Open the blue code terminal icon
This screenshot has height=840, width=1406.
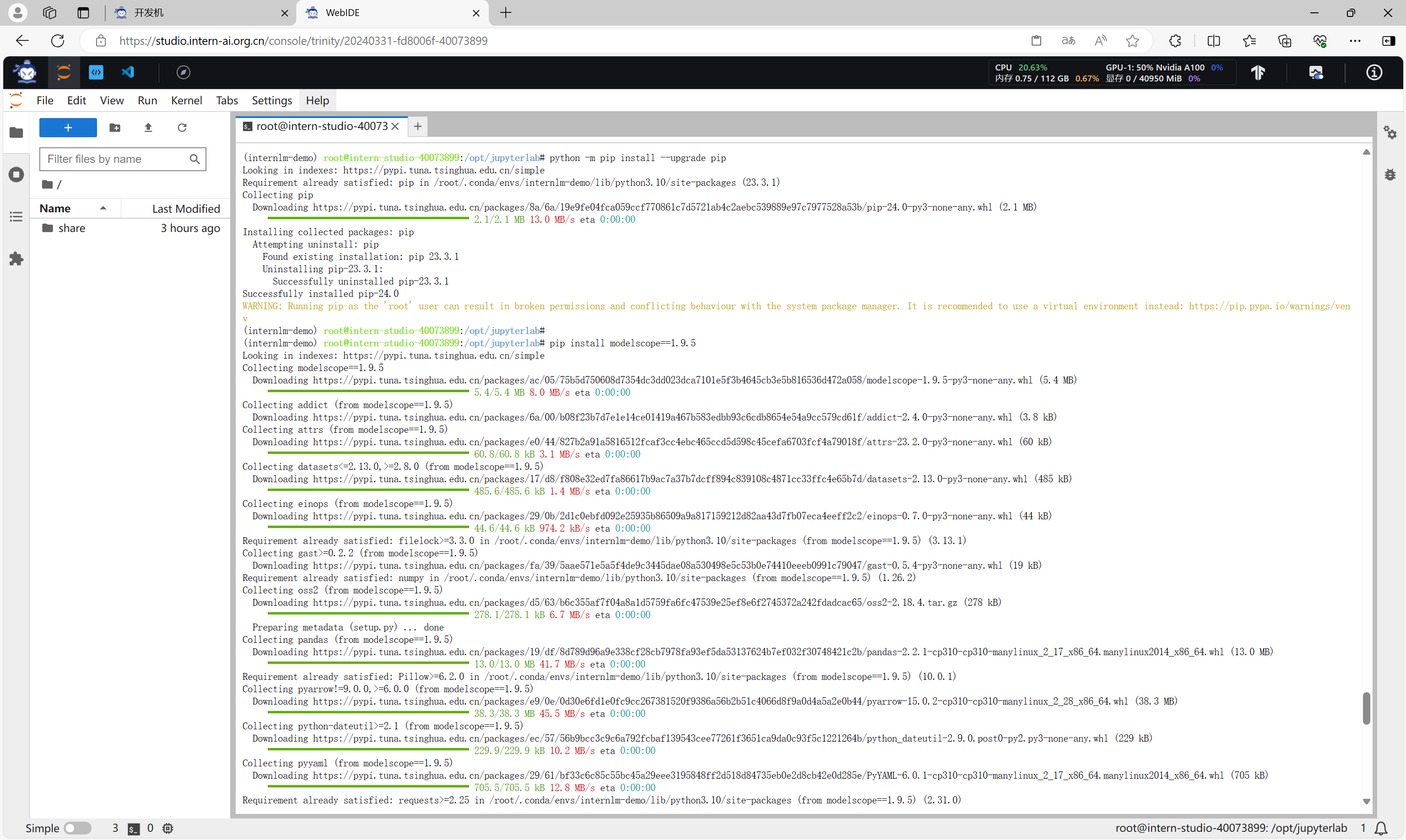[96, 72]
